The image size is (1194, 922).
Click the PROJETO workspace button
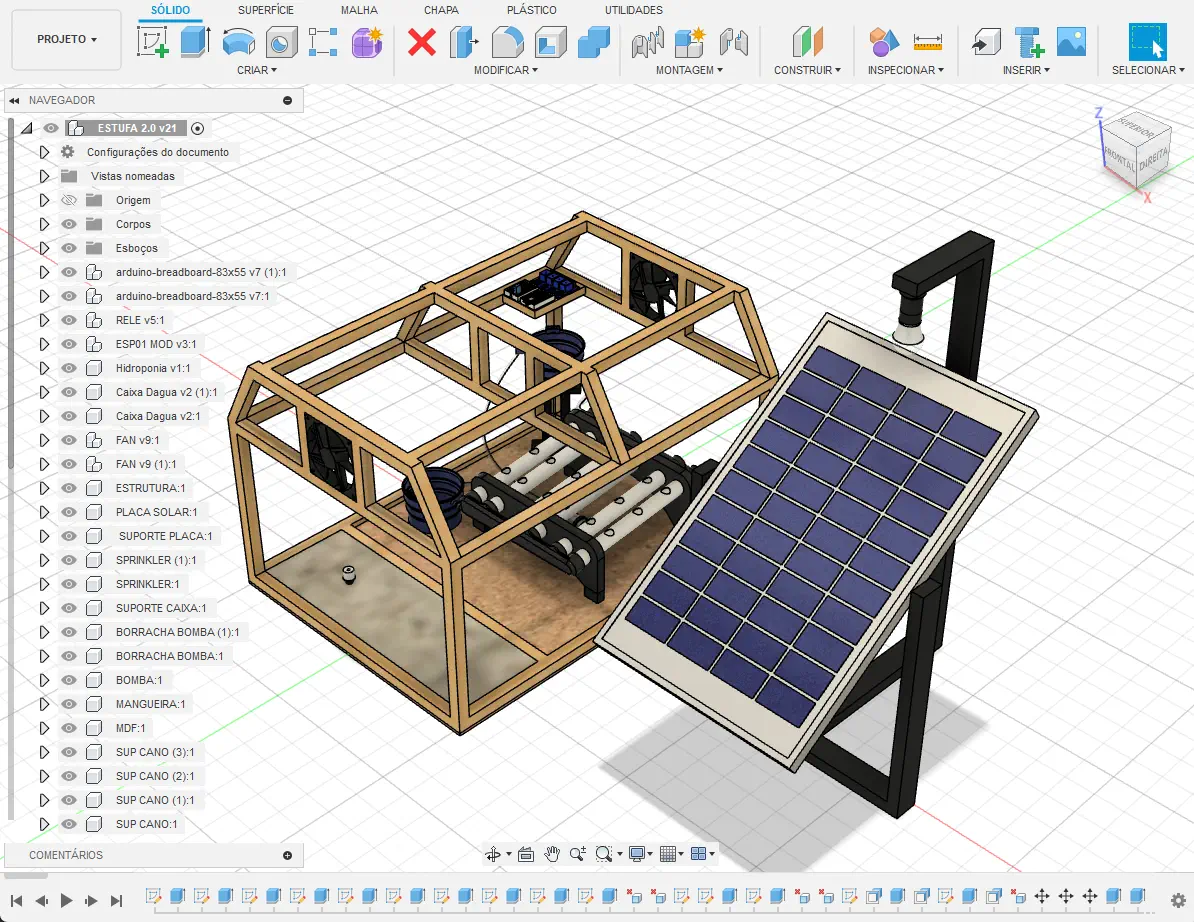67,40
